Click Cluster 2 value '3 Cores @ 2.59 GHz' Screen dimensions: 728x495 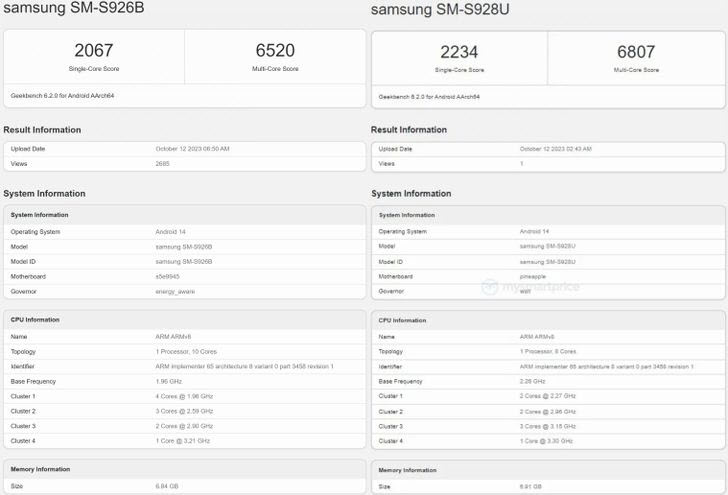pyautogui.click(x=184, y=411)
